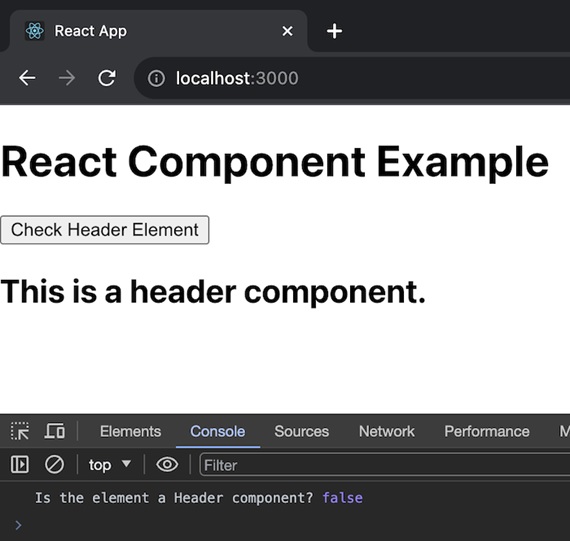Click the localhost:3000 address bar
Screen dimensions: 570x541
352,78
